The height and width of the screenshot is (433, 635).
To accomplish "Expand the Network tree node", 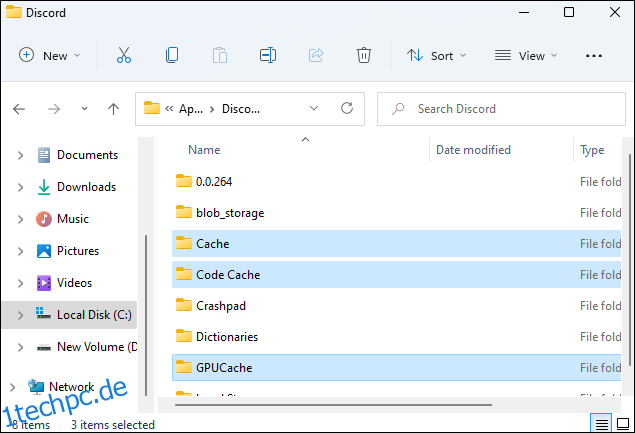I will click(13, 387).
